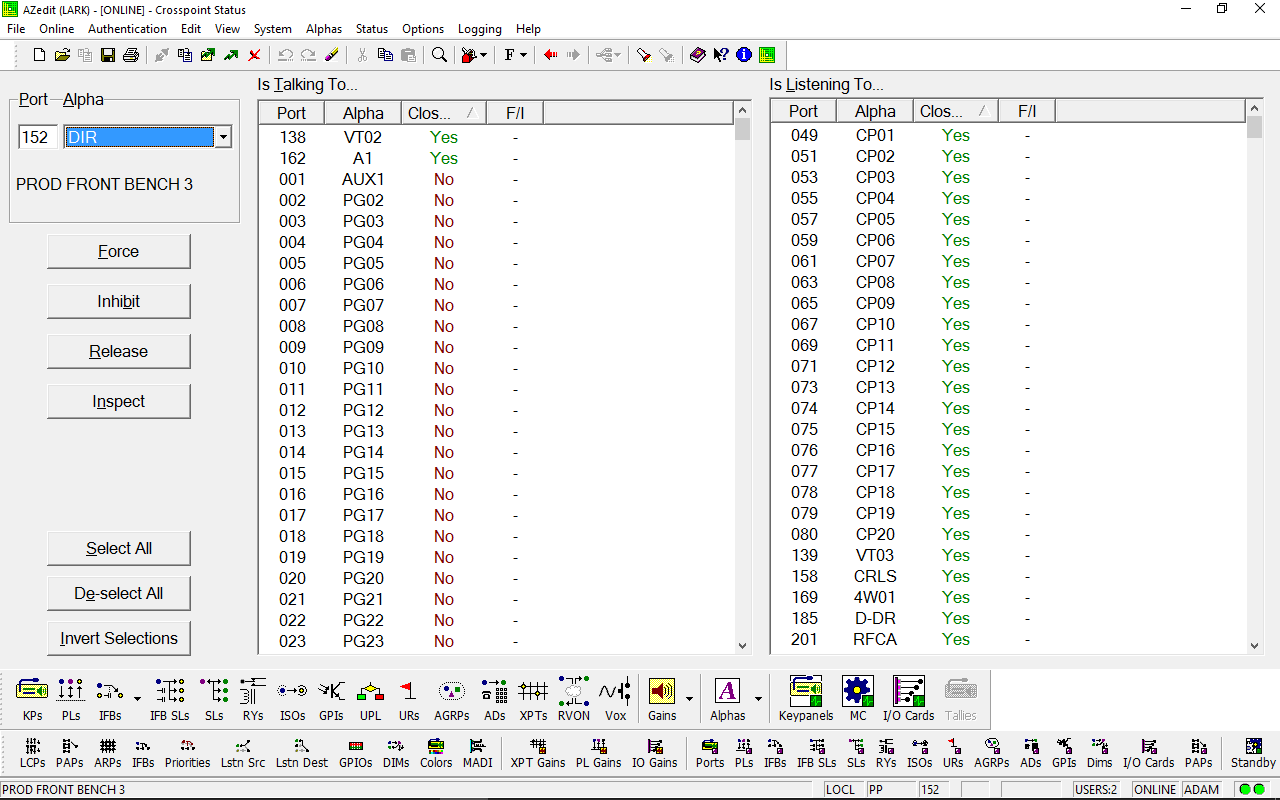The height and width of the screenshot is (800, 1280).
Task: Click the Inhibit button
Action: 118,301
